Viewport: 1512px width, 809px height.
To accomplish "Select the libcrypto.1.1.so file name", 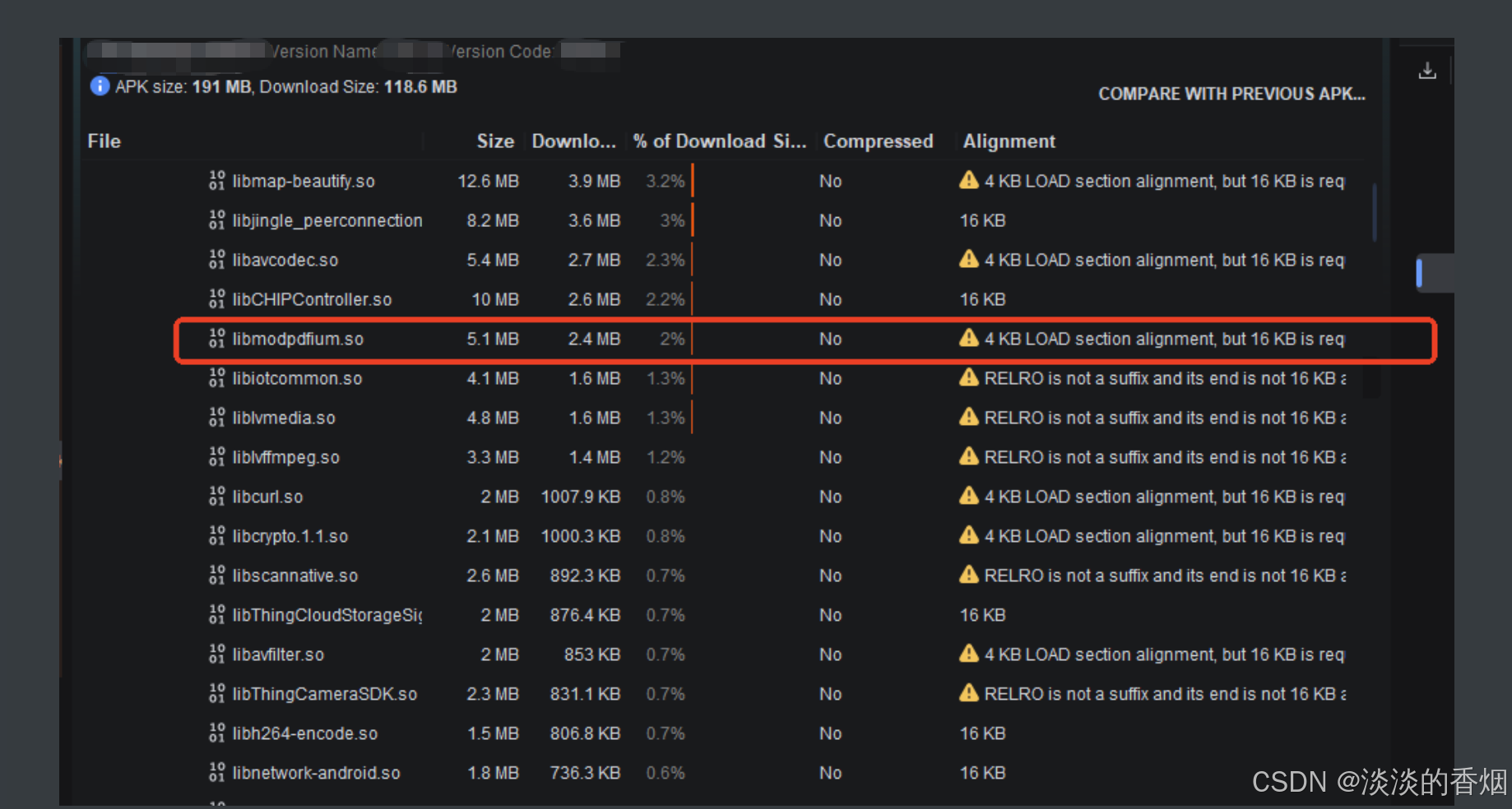I will (290, 536).
